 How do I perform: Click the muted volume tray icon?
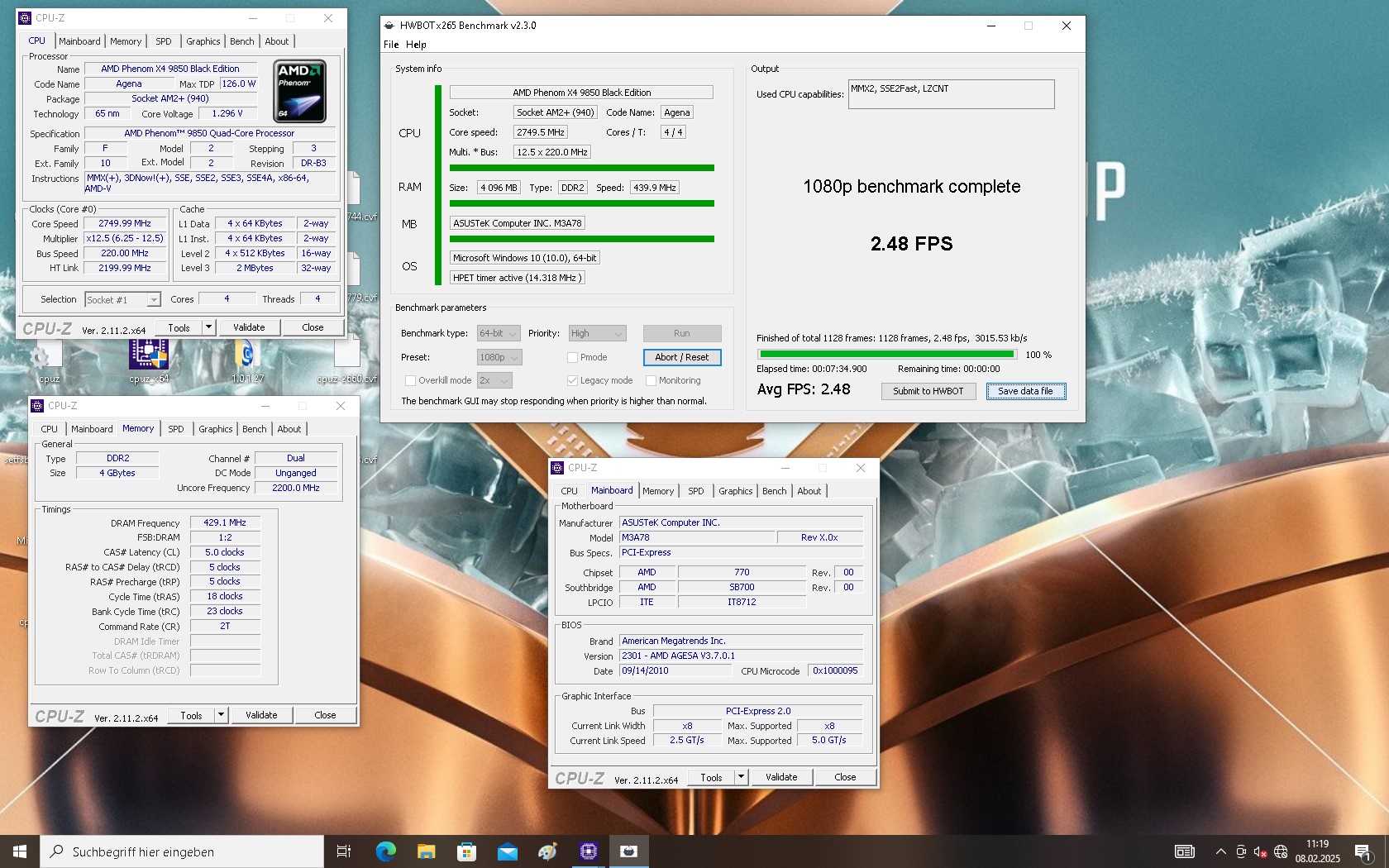(1261, 851)
